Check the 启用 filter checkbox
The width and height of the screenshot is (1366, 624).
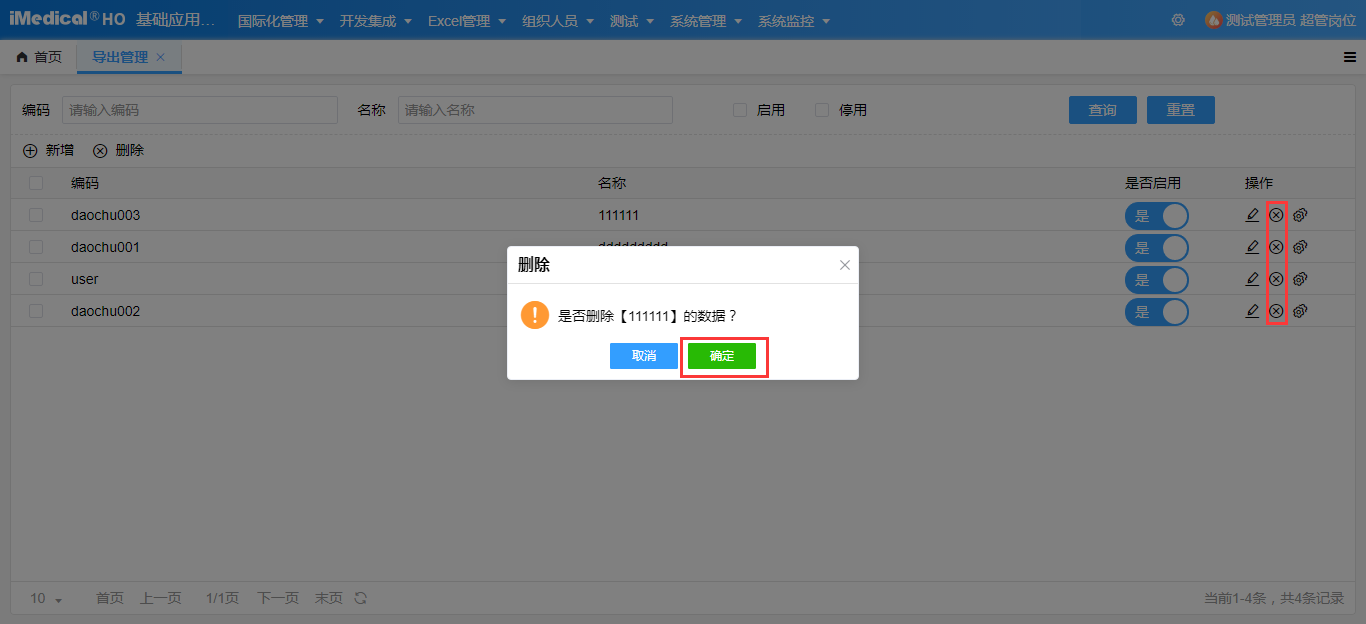(739, 110)
